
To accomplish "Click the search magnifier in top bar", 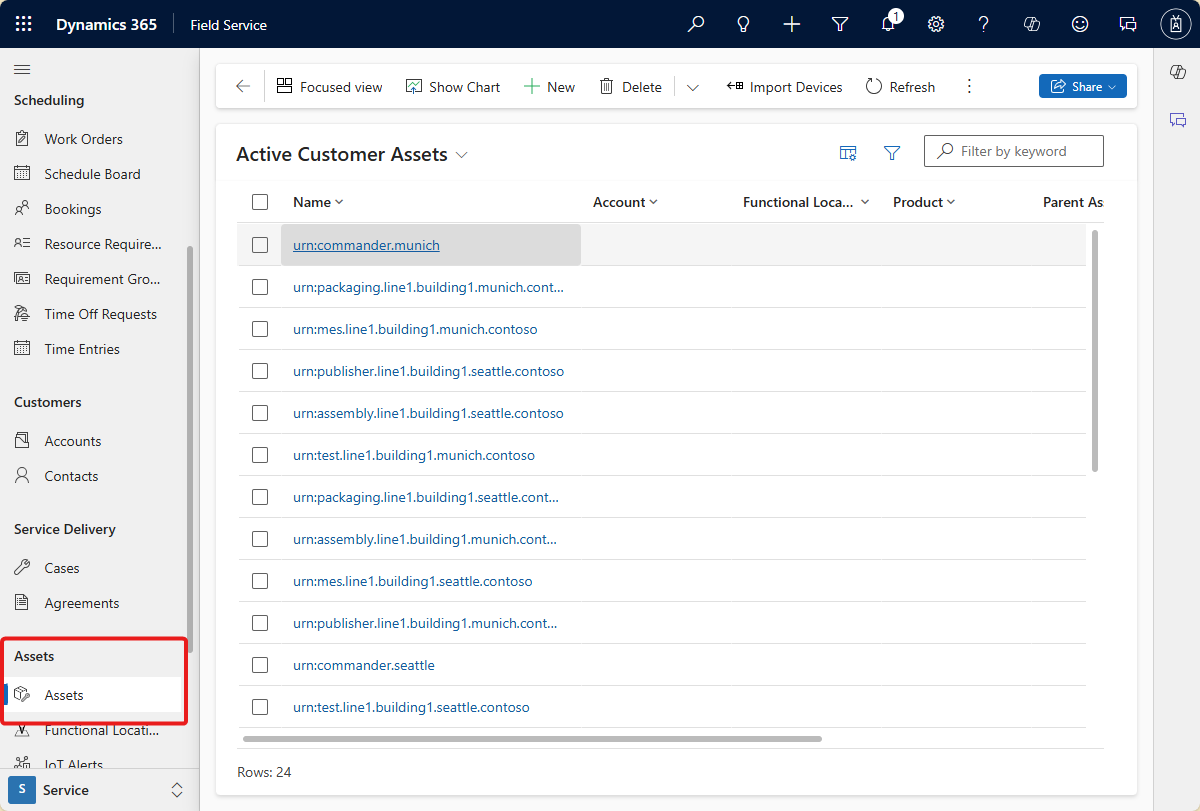I will 696,24.
